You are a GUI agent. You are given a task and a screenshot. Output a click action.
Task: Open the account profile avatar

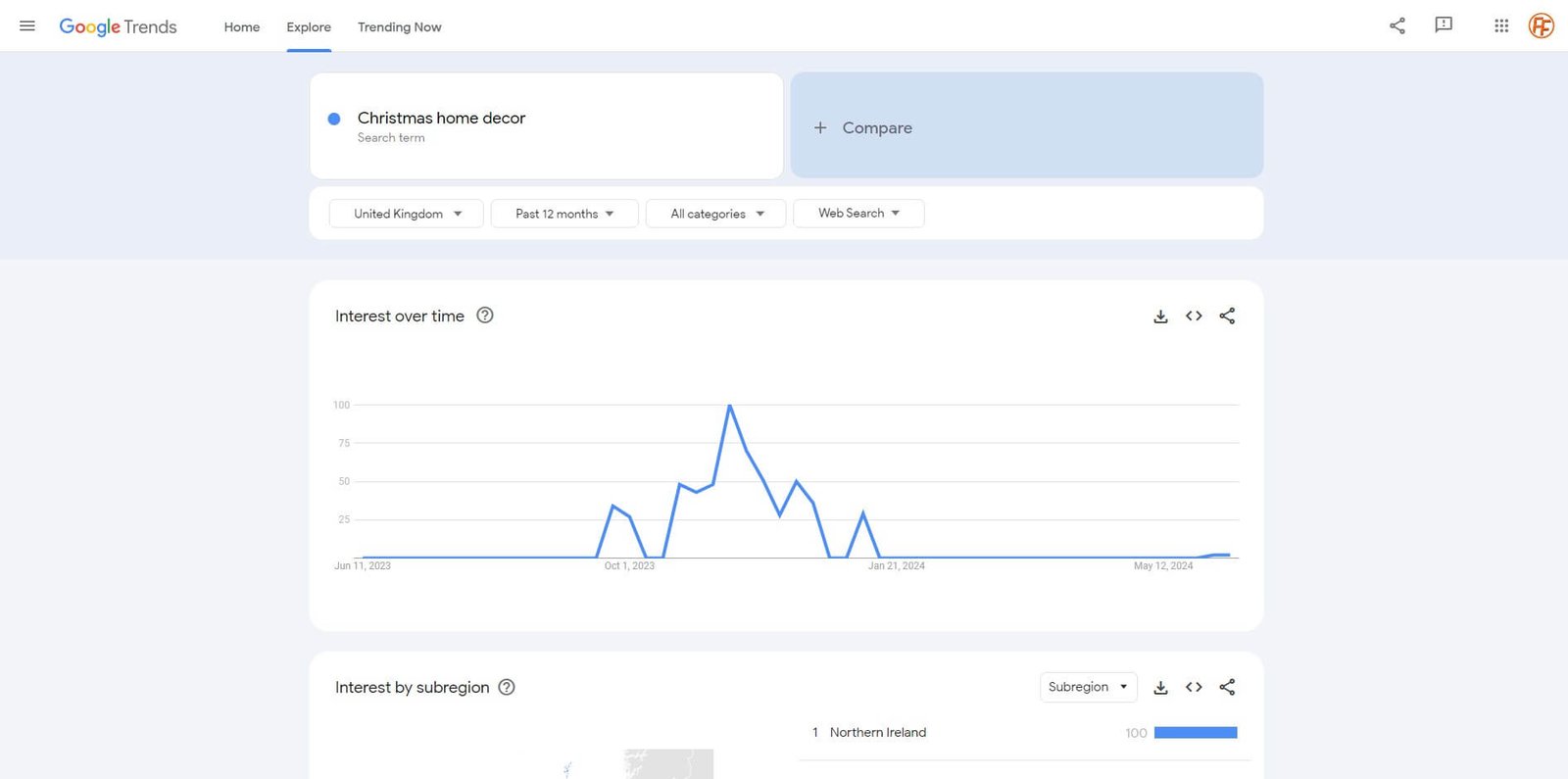(1542, 25)
